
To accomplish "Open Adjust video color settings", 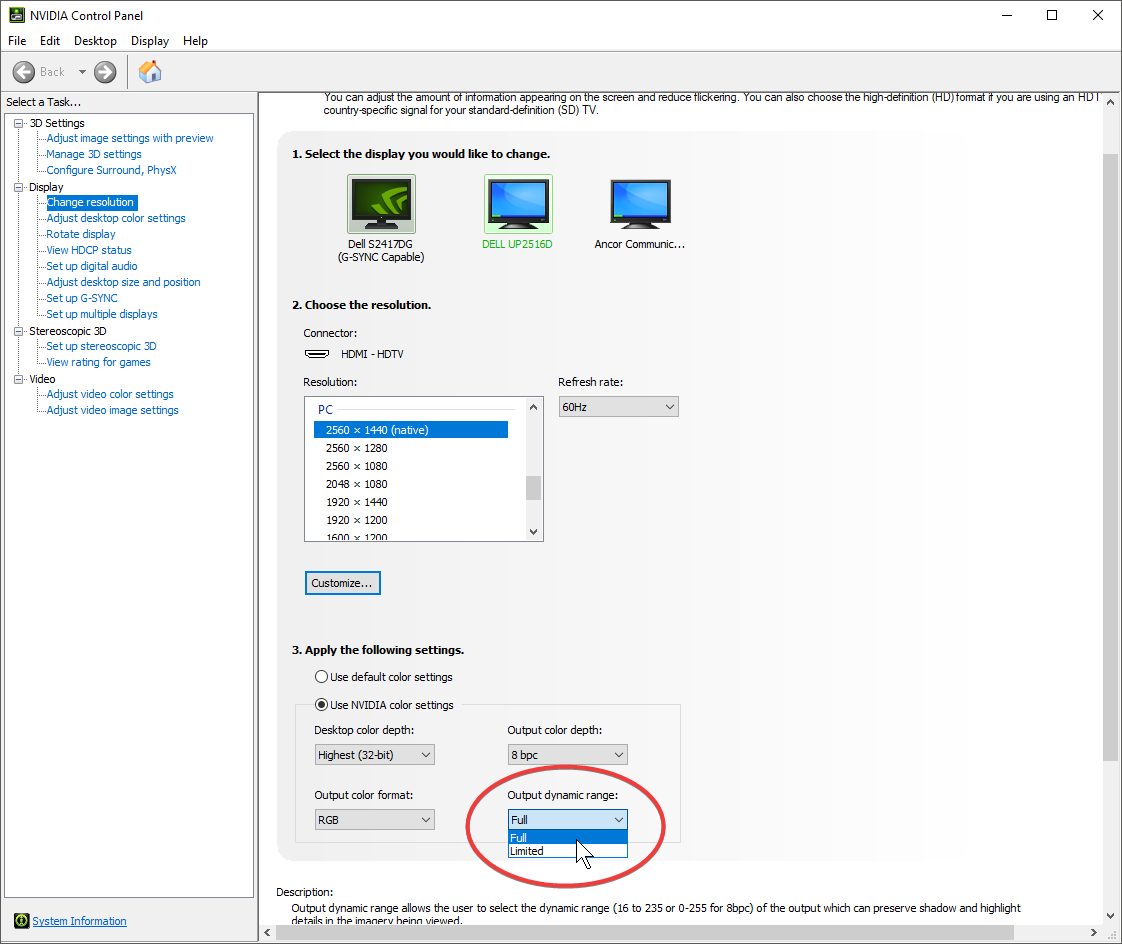I will [110, 394].
